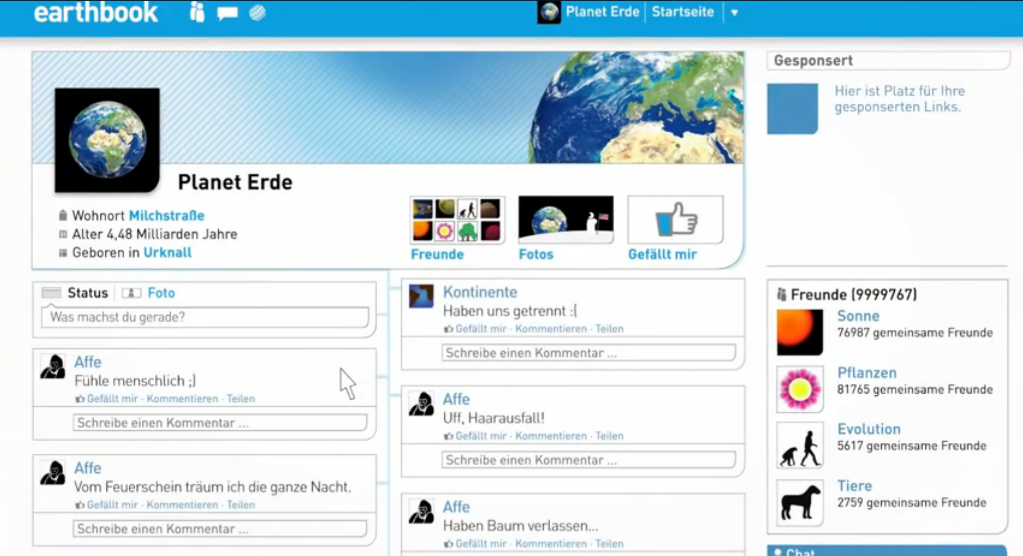Open the Planet Erde profile link in header

(602, 12)
